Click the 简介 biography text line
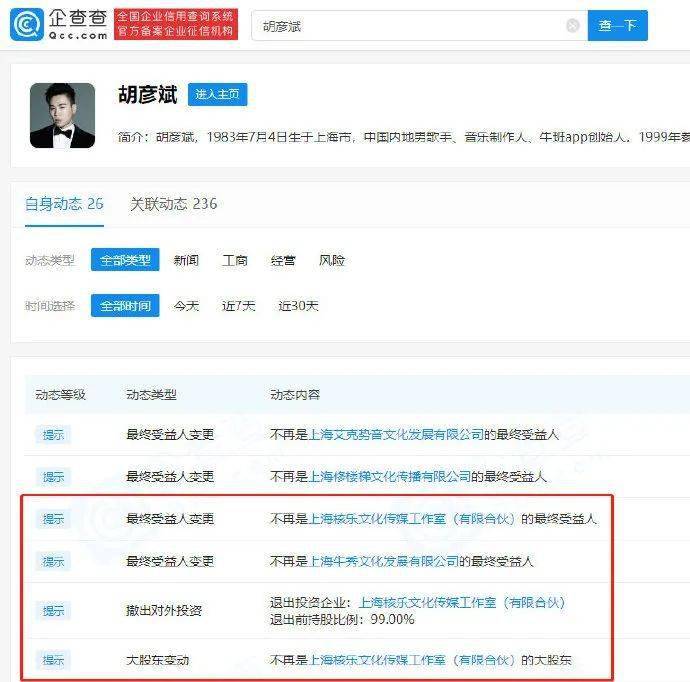The height and width of the screenshot is (682, 690). pyautogui.click(x=403, y=137)
